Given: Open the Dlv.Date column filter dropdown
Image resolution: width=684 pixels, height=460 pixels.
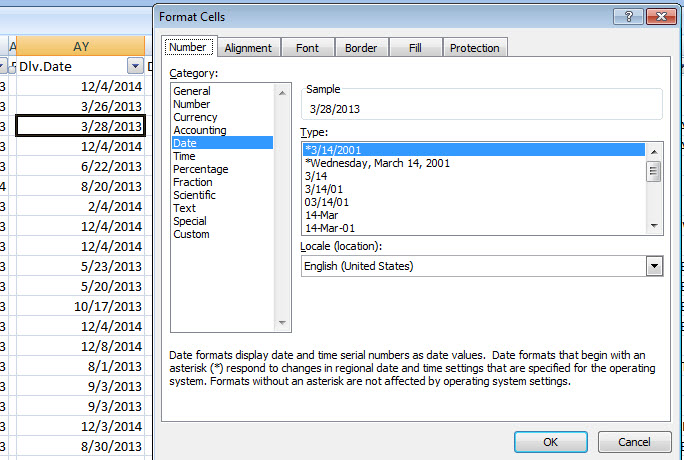Looking at the screenshot, I should pos(135,66).
